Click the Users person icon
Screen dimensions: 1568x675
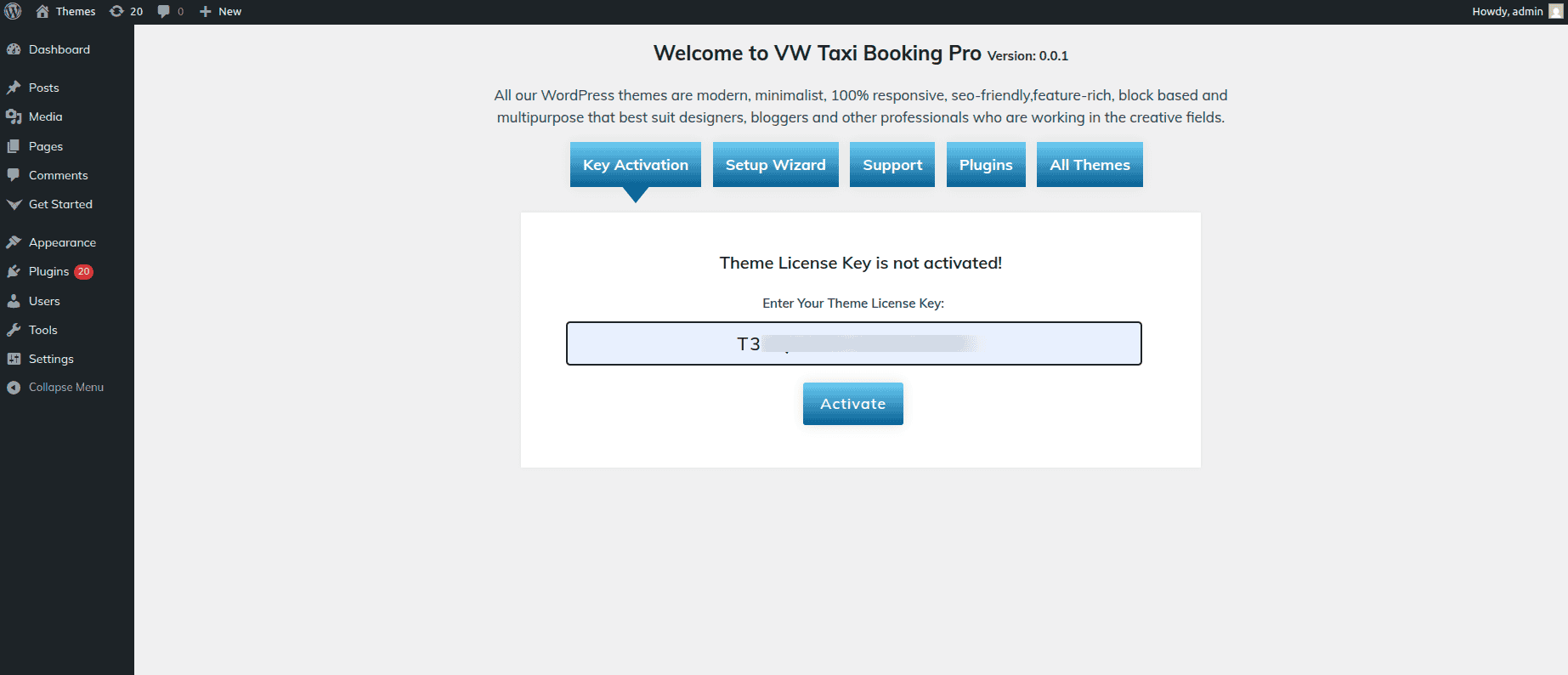[x=14, y=301]
